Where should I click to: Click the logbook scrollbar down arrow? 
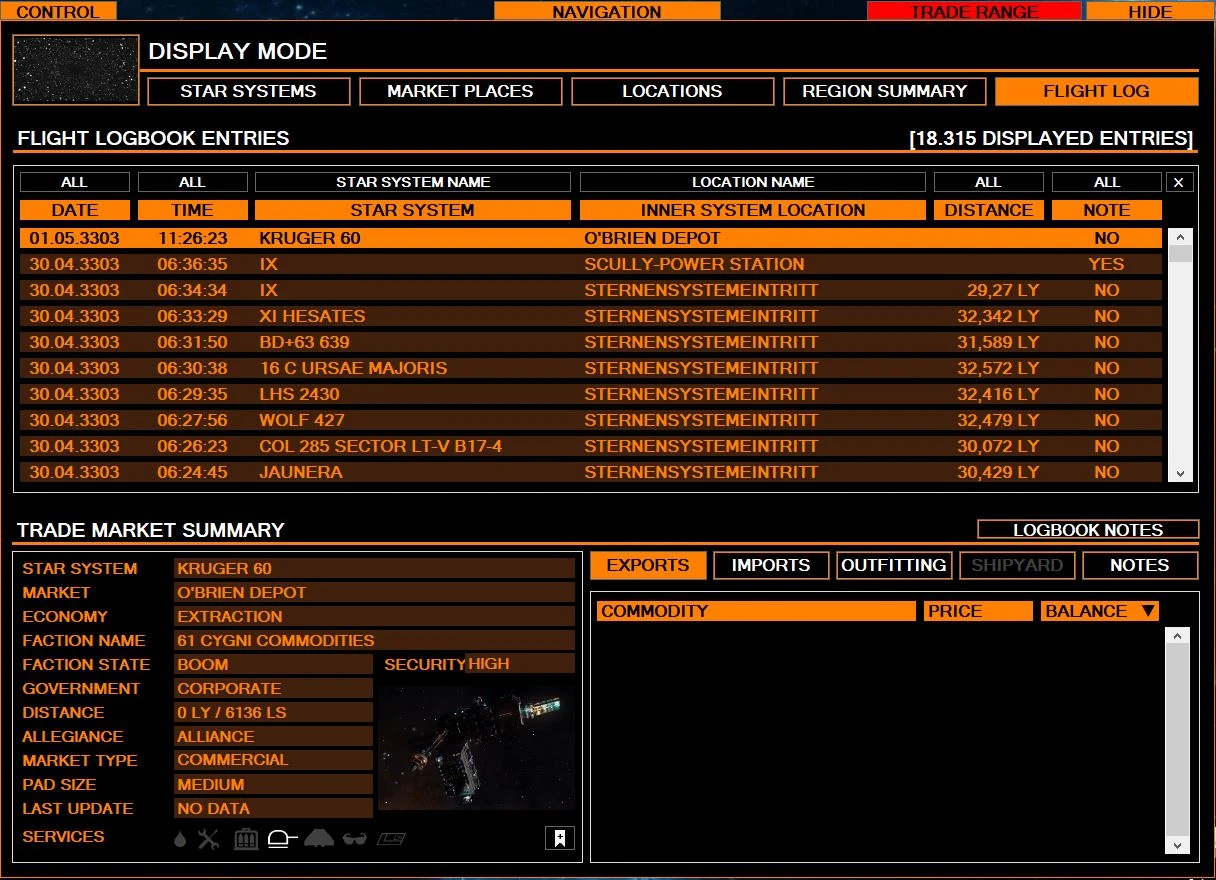coord(1180,474)
